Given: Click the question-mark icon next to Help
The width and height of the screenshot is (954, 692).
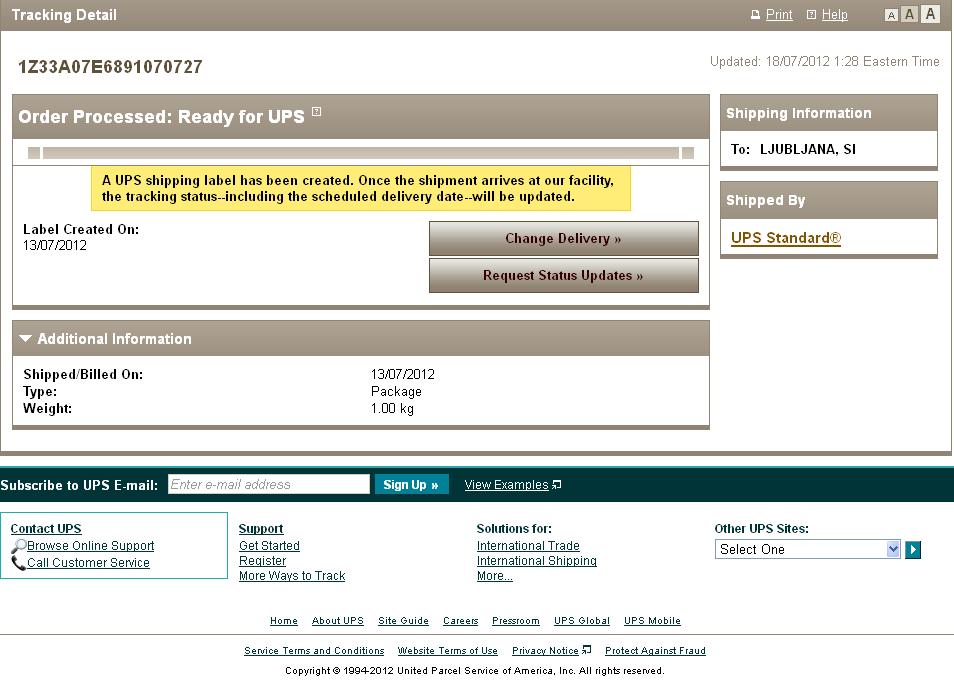Looking at the screenshot, I should click(x=811, y=15).
